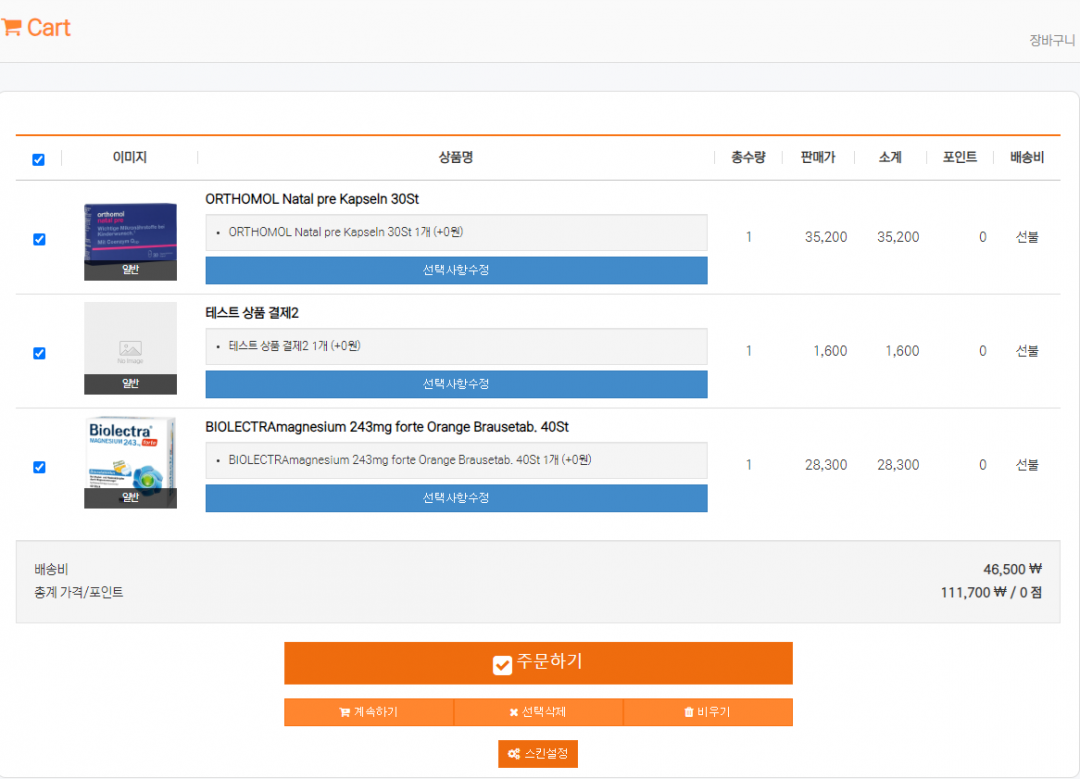The height and width of the screenshot is (779, 1080).
Task: Open the no-image thumbnail of 테스트 상품 결제2
Action: click(130, 348)
